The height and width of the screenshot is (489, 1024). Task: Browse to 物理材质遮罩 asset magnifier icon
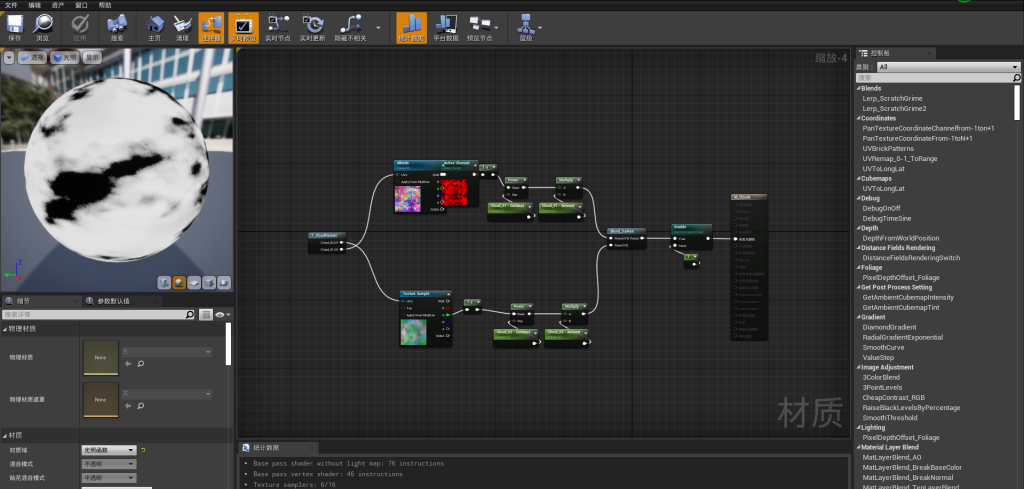[x=140, y=406]
